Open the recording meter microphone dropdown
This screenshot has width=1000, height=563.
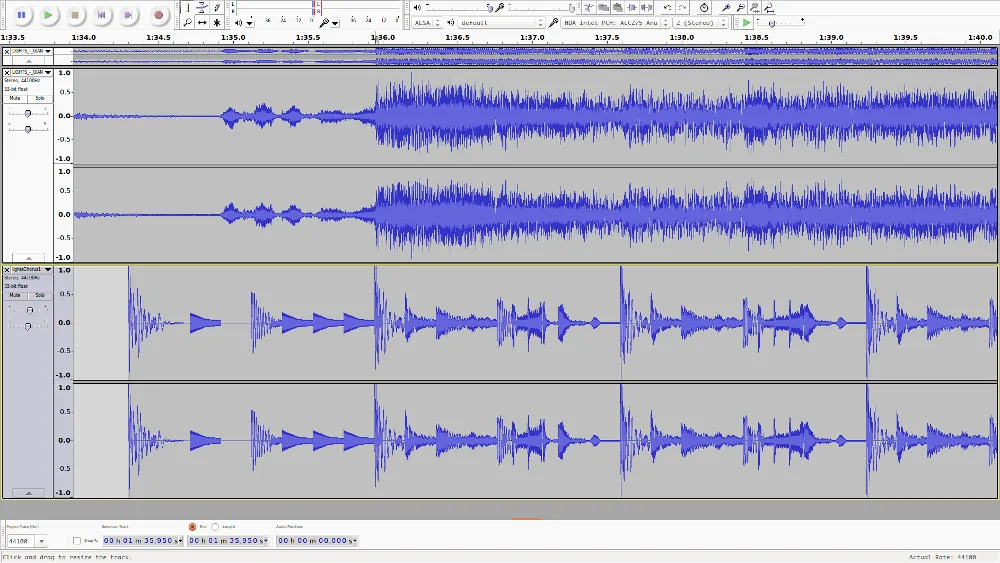point(335,24)
